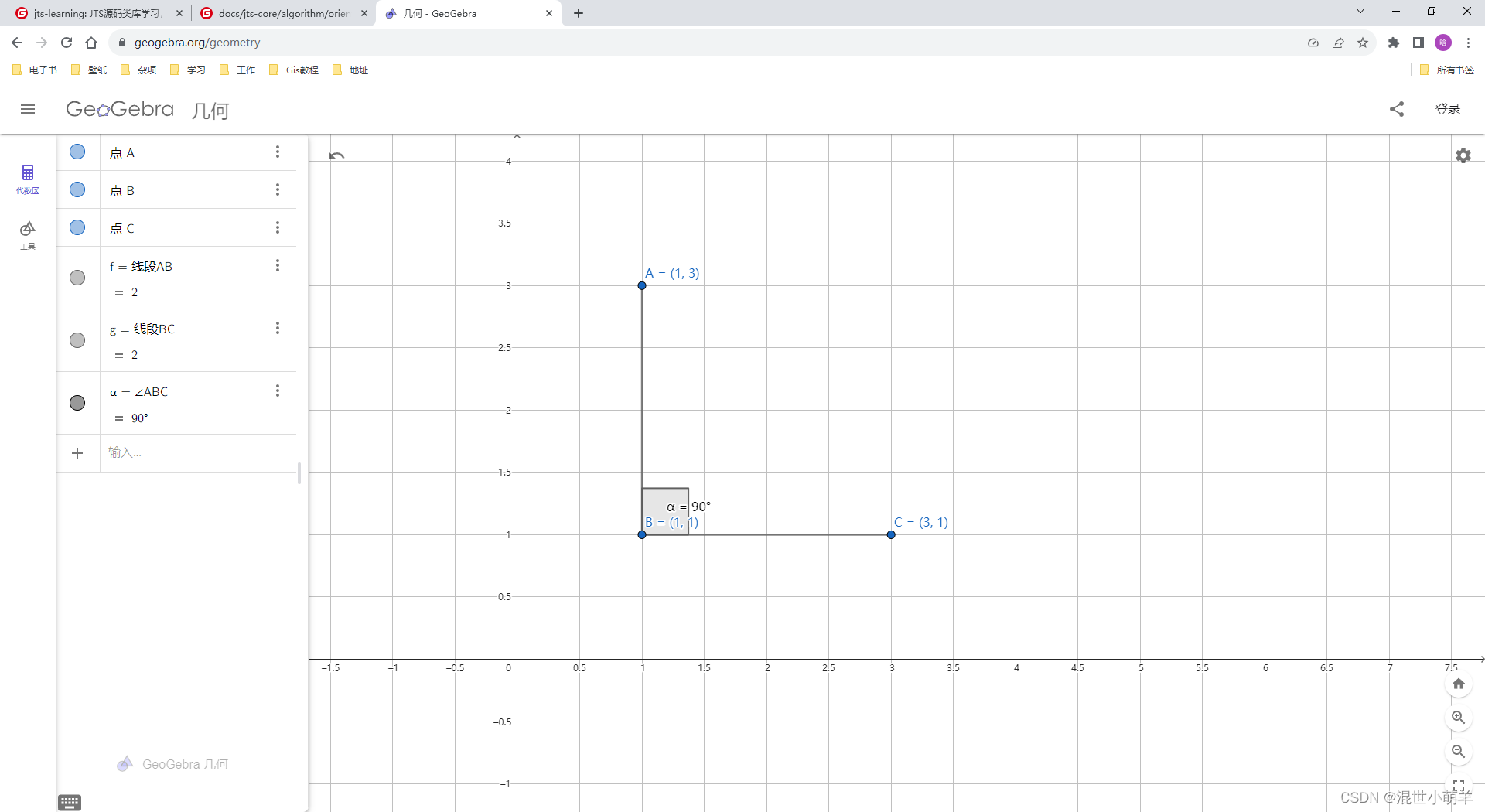Click the home view reset button
The image size is (1485, 812).
tap(1459, 684)
